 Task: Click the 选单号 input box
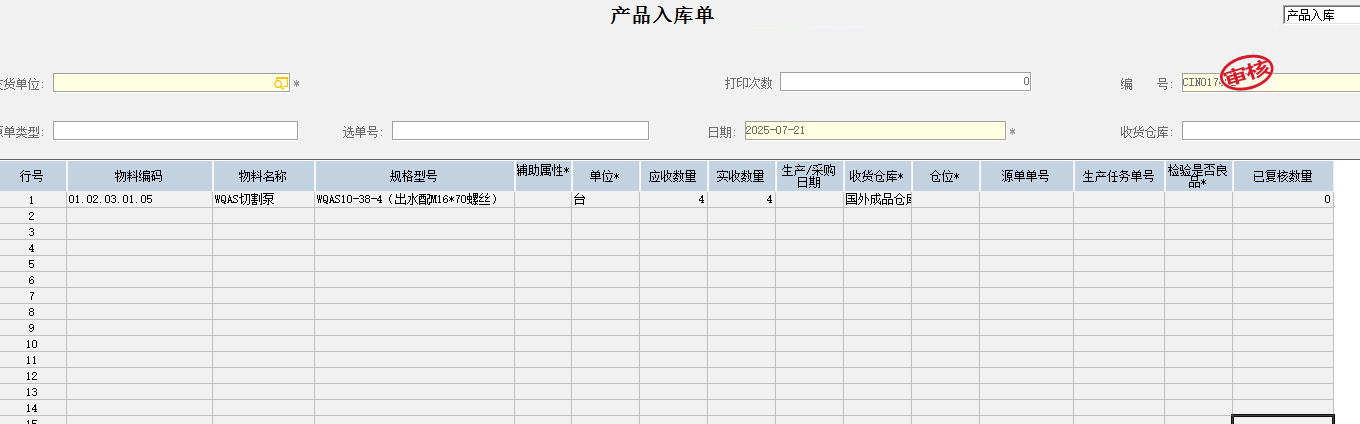(x=520, y=131)
